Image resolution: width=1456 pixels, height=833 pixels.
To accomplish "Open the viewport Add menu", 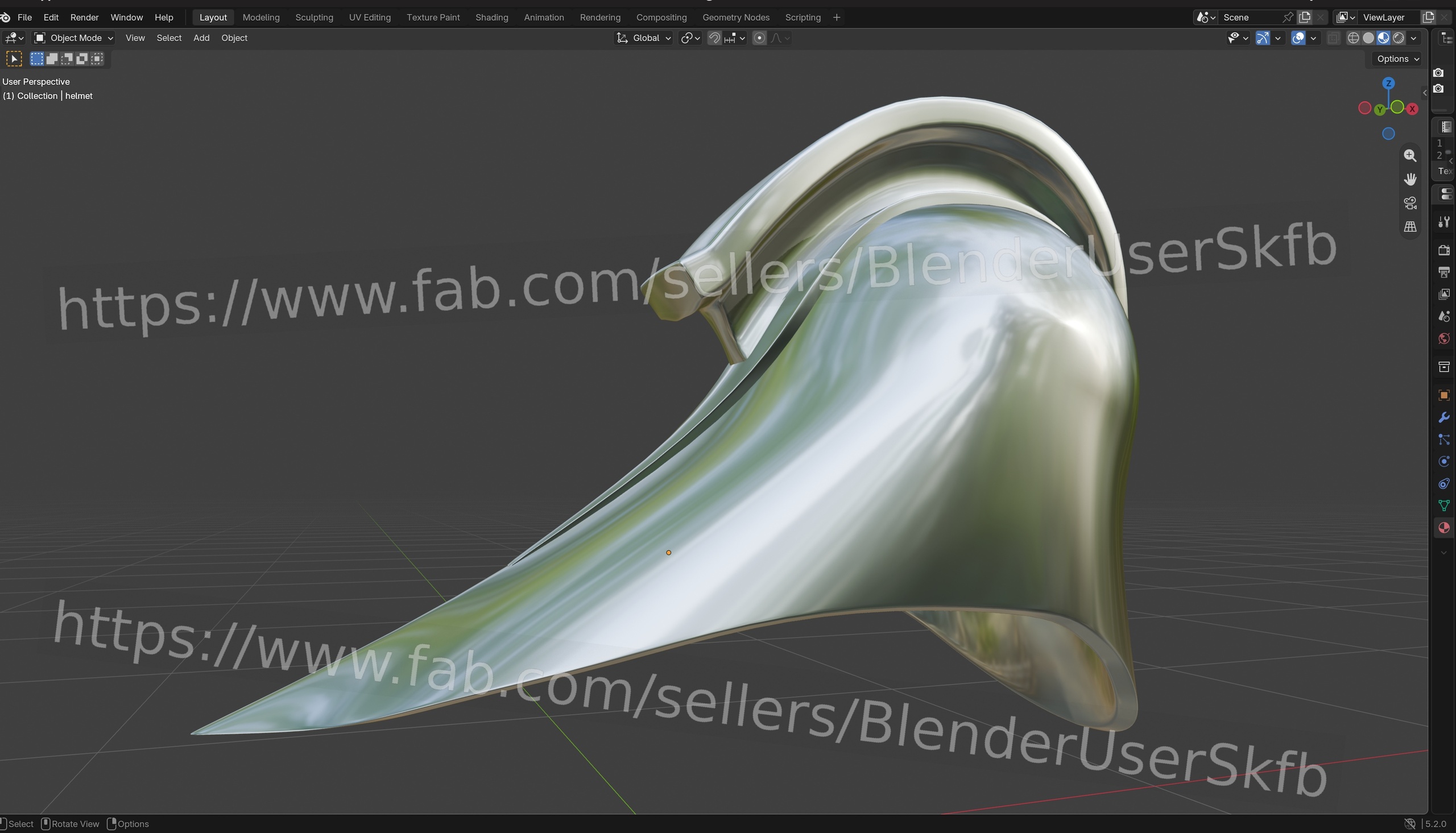I will (x=201, y=38).
